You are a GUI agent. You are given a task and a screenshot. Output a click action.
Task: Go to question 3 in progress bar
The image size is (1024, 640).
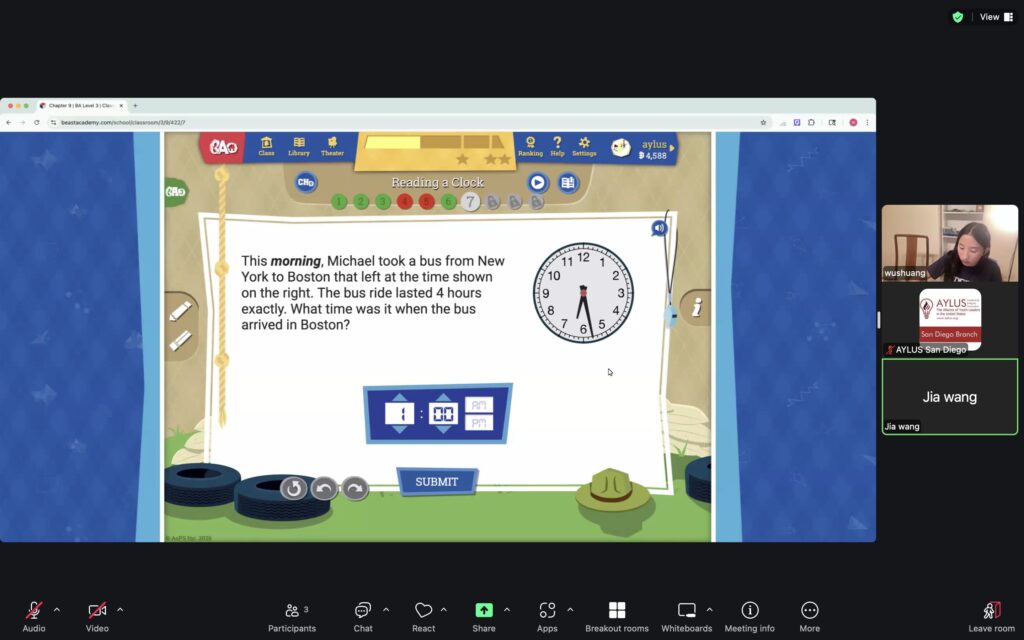click(383, 202)
